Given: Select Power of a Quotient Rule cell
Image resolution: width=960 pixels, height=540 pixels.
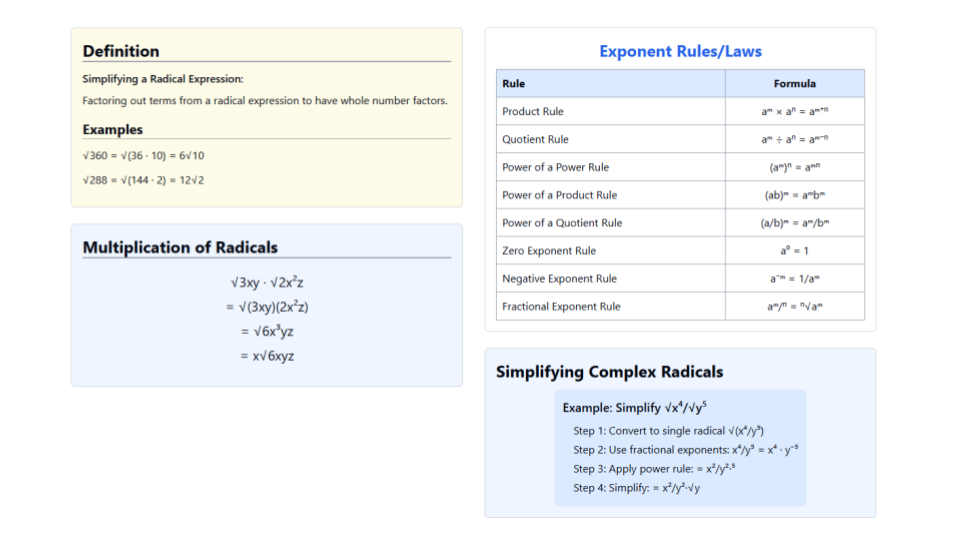Looking at the screenshot, I should click(x=610, y=223).
